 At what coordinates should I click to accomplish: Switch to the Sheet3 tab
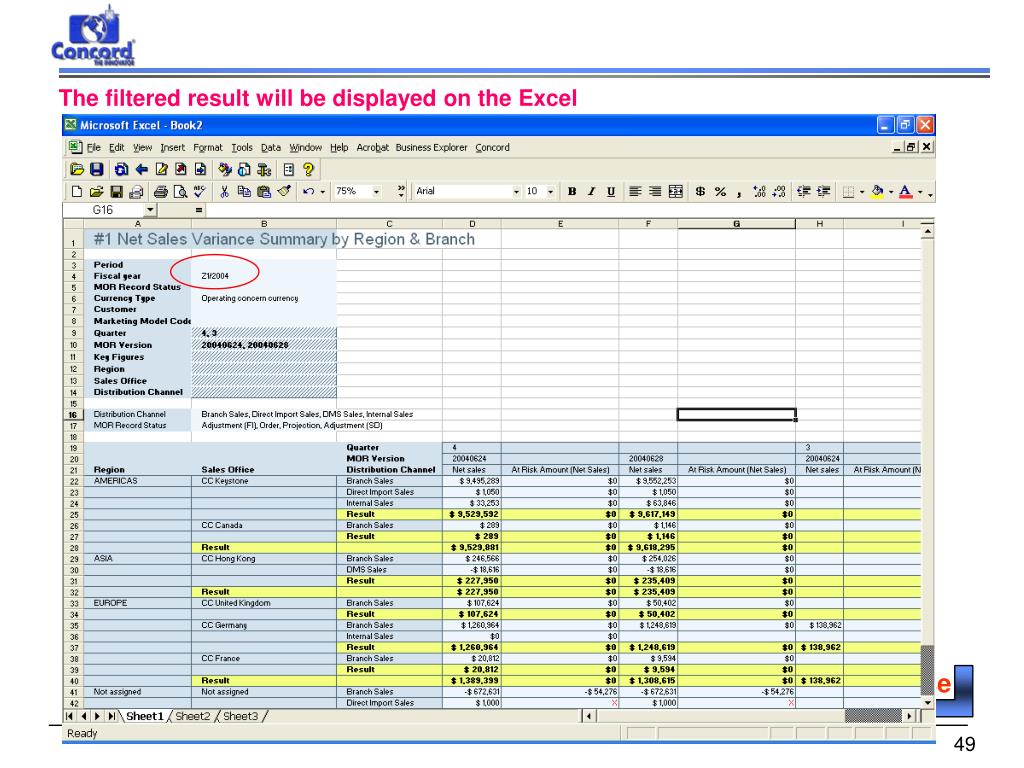tap(240, 716)
